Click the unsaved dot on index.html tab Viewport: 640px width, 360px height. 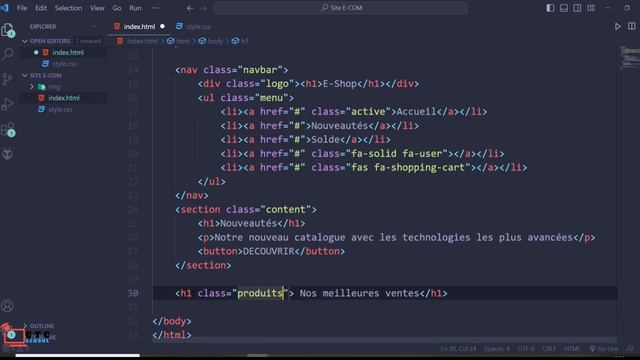162,27
